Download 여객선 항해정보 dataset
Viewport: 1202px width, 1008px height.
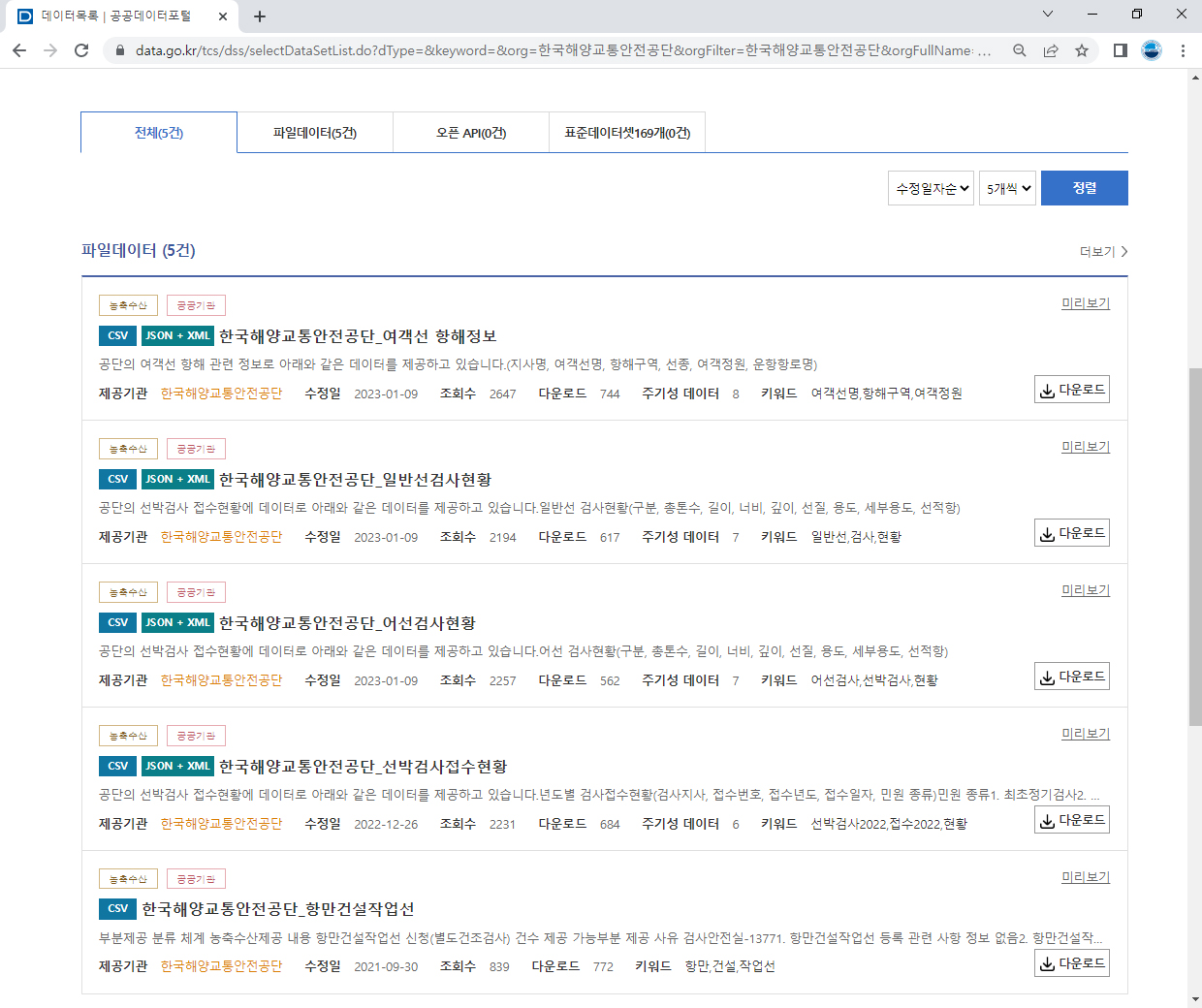tap(1072, 390)
